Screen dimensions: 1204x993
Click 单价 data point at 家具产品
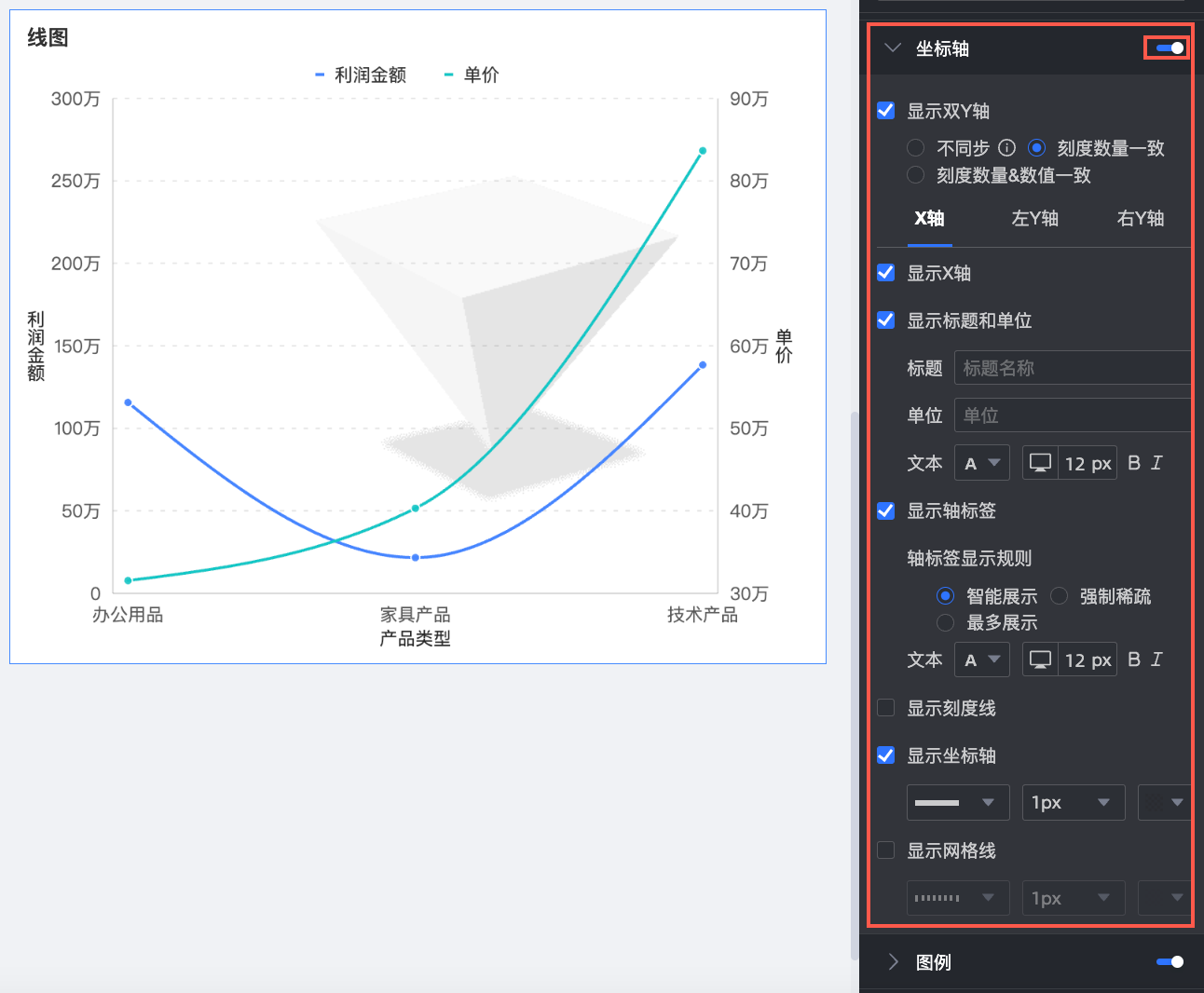pyautogui.click(x=416, y=508)
